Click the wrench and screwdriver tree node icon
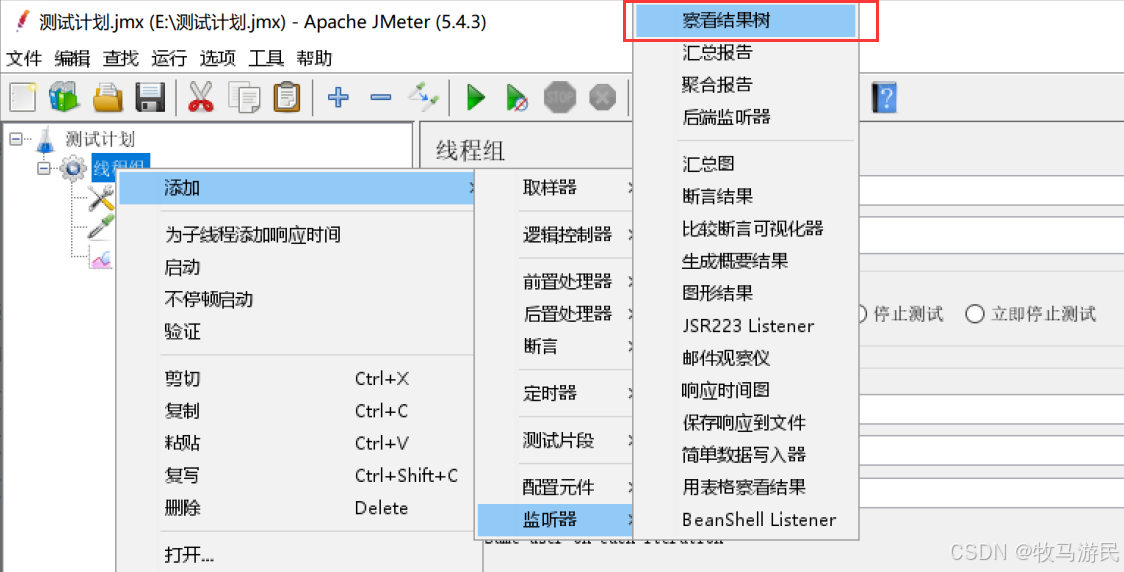The image size is (1124, 572). pyautogui.click(x=101, y=198)
